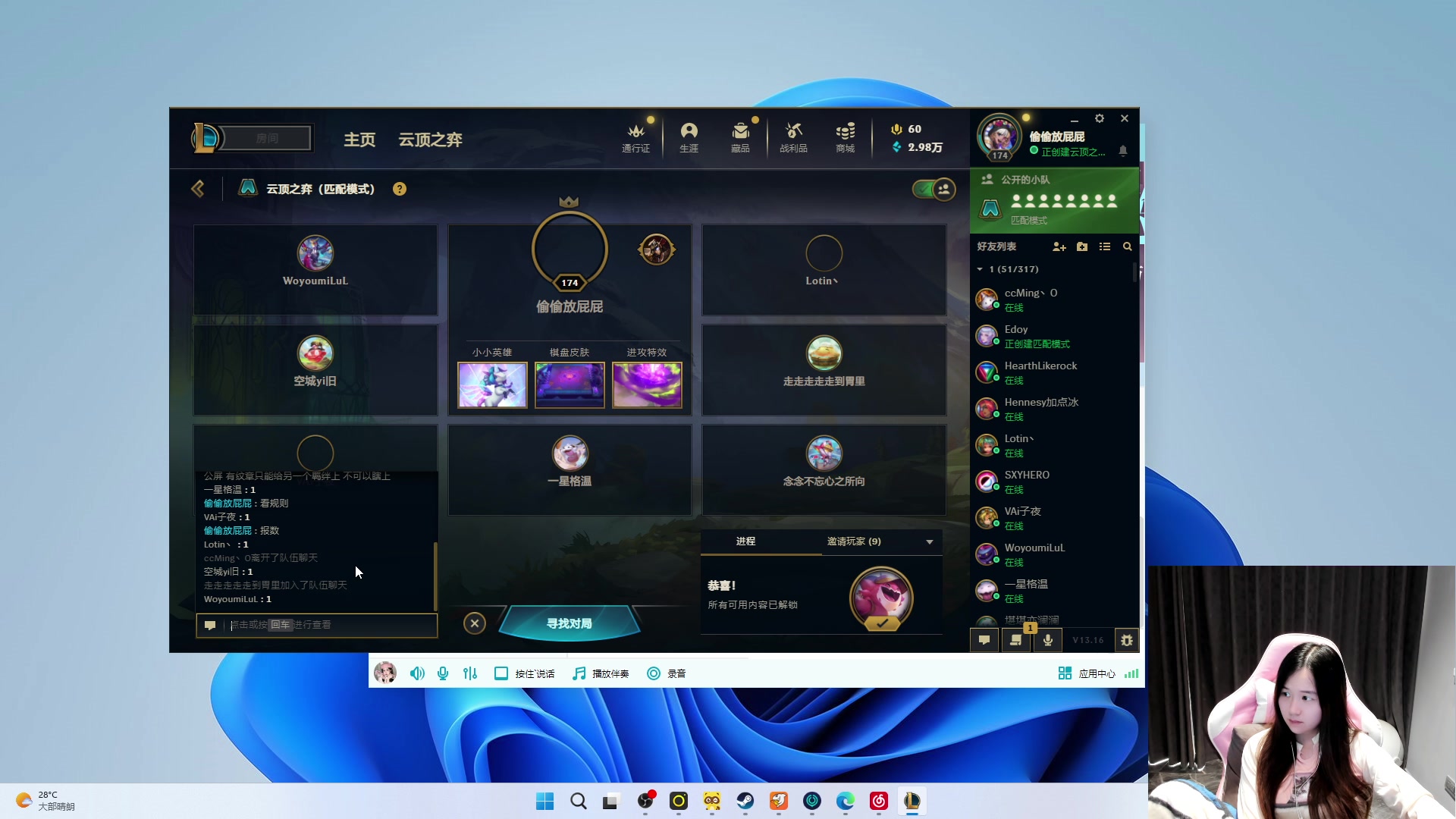Click the cancel X beside 寻找对局

[x=475, y=623]
